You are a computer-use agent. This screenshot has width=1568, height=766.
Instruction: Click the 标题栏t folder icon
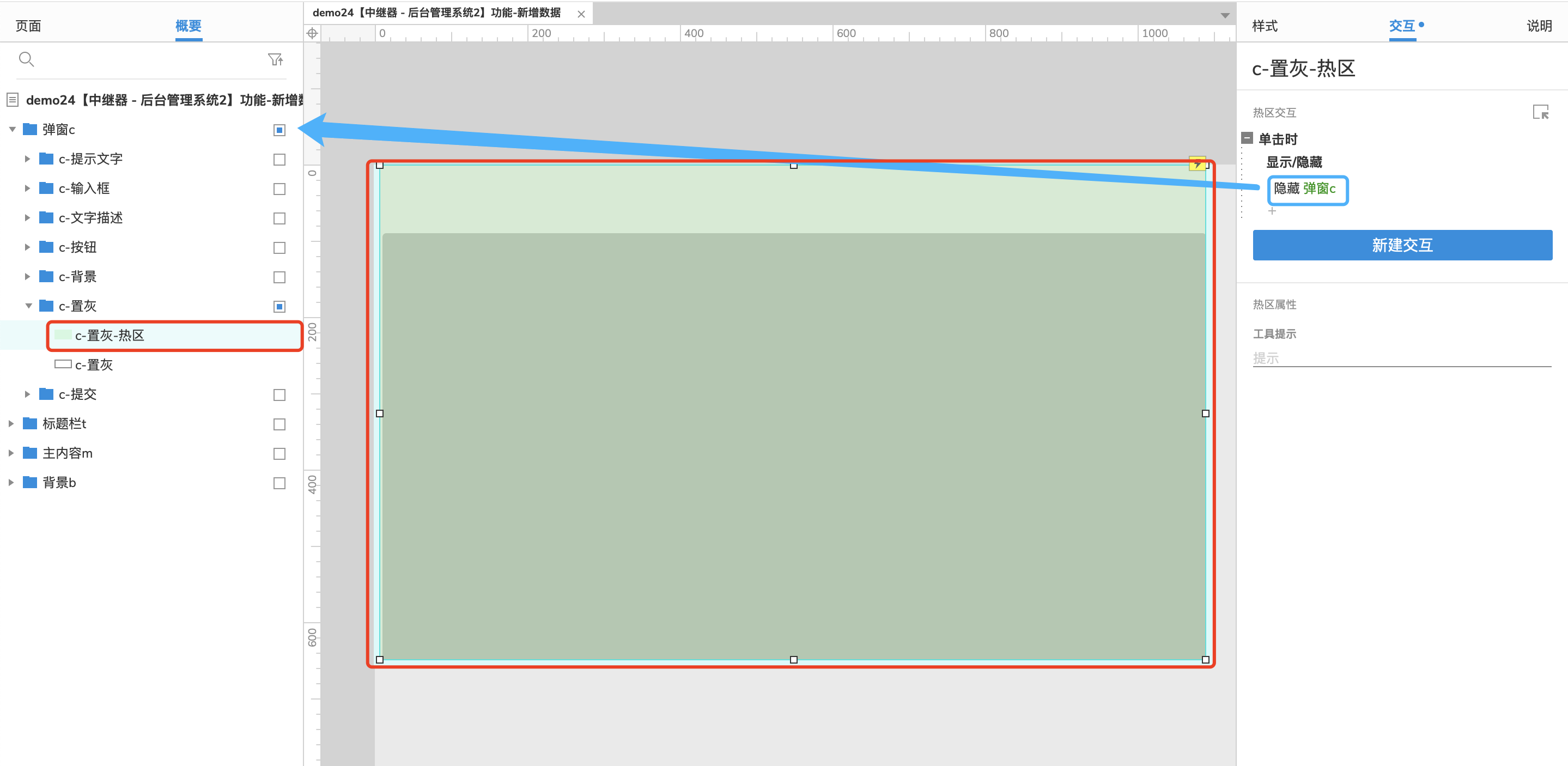pyautogui.click(x=30, y=423)
